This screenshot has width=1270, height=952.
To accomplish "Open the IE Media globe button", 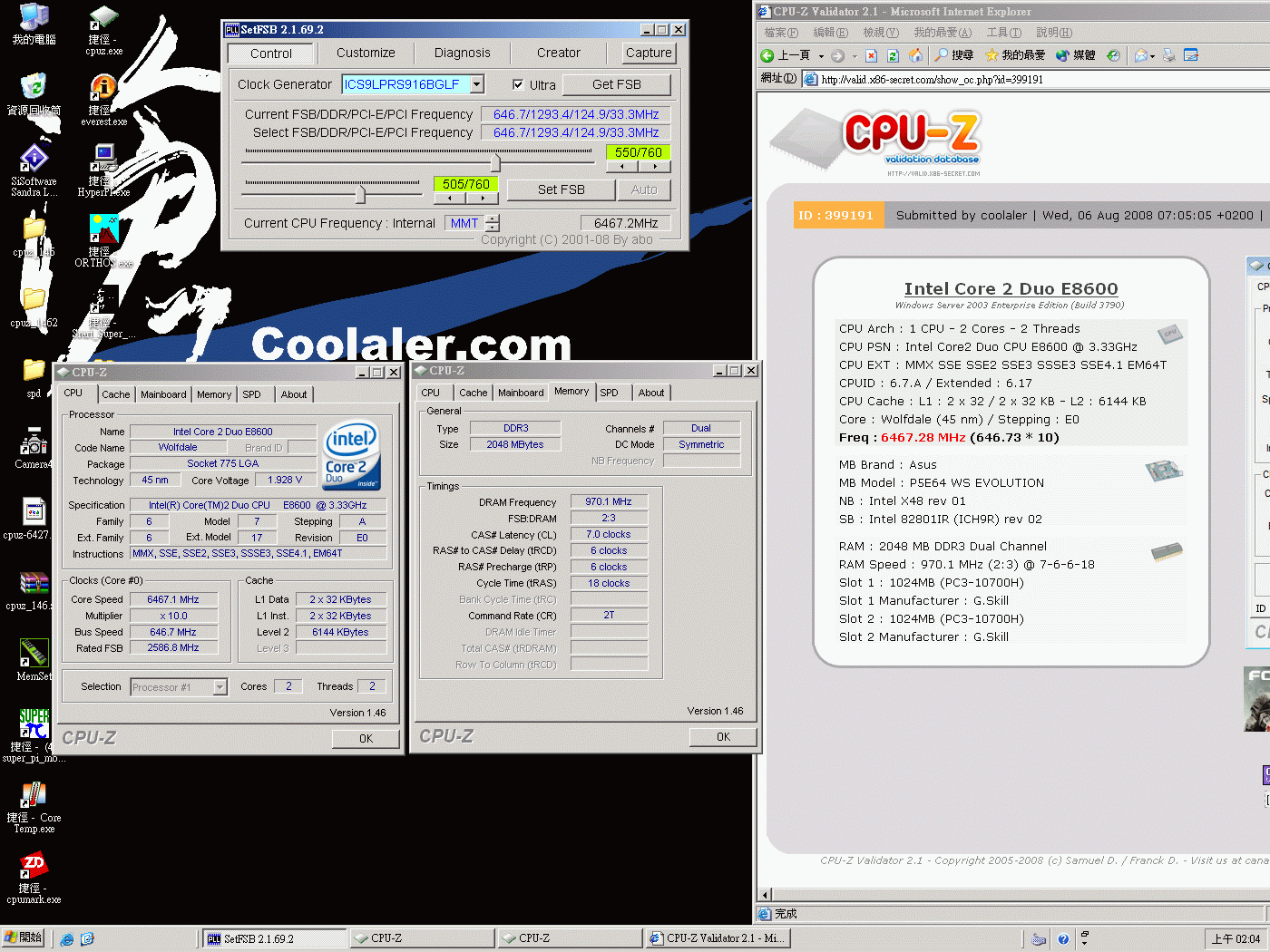I will [1075, 55].
